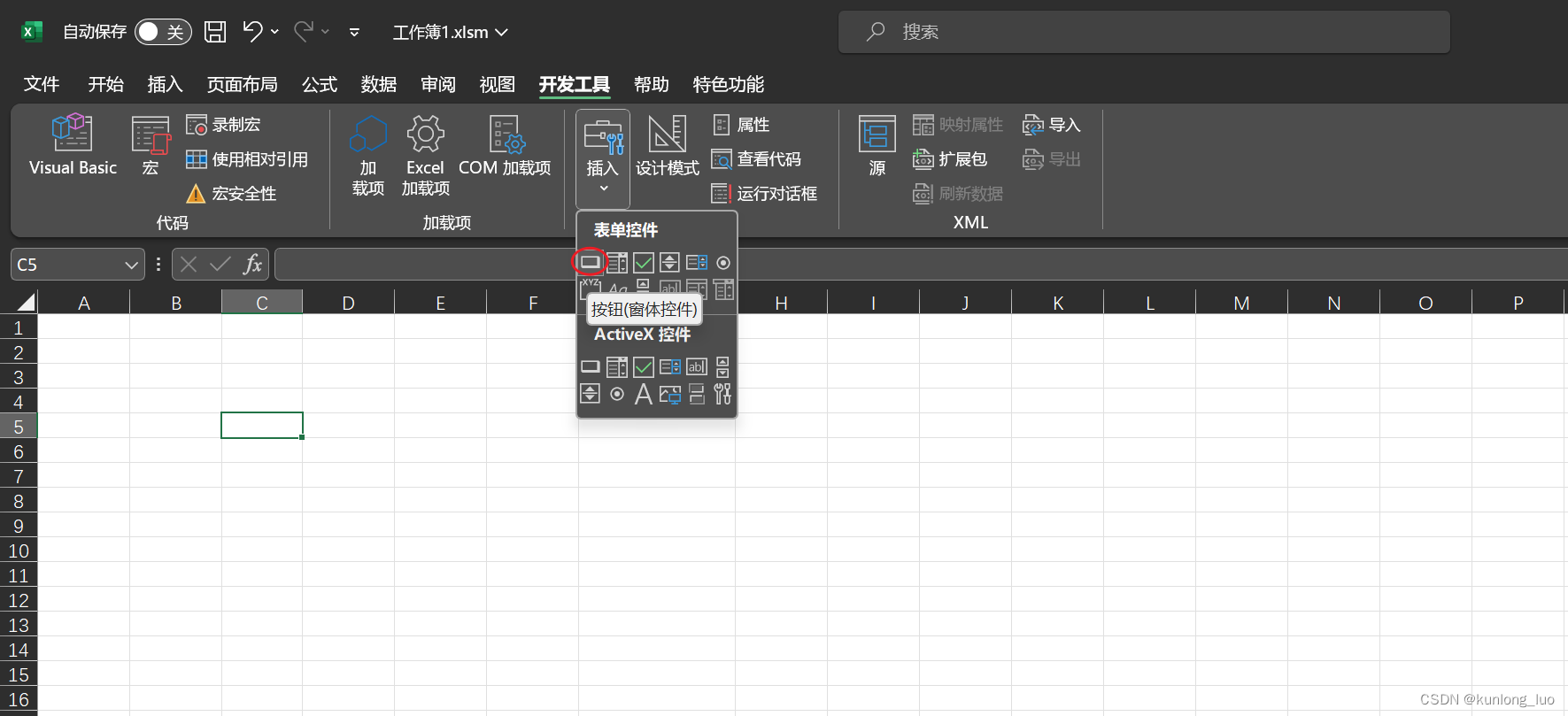Select all cells via corner triangle

coord(26,303)
